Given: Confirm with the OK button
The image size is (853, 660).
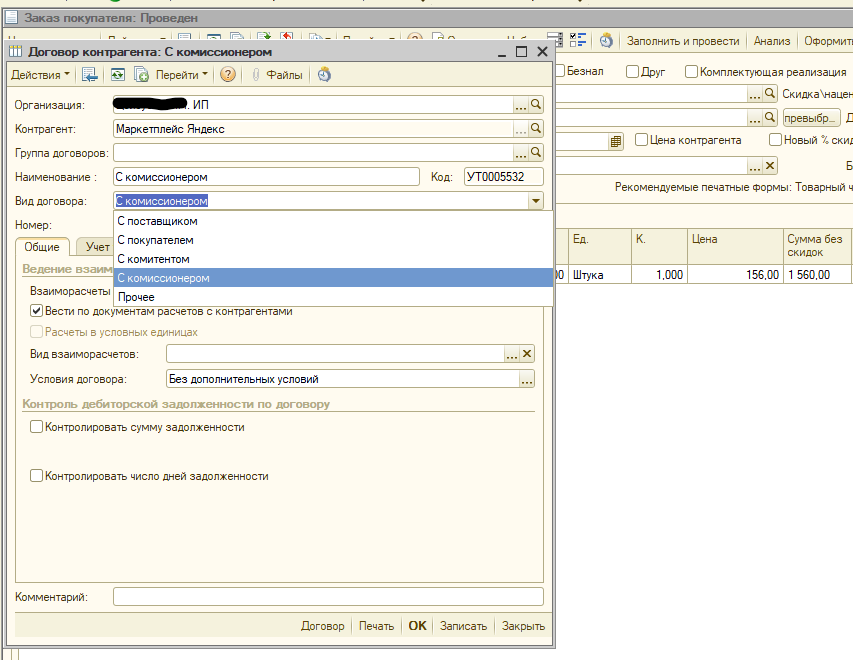Looking at the screenshot, I should coord(417,626).
